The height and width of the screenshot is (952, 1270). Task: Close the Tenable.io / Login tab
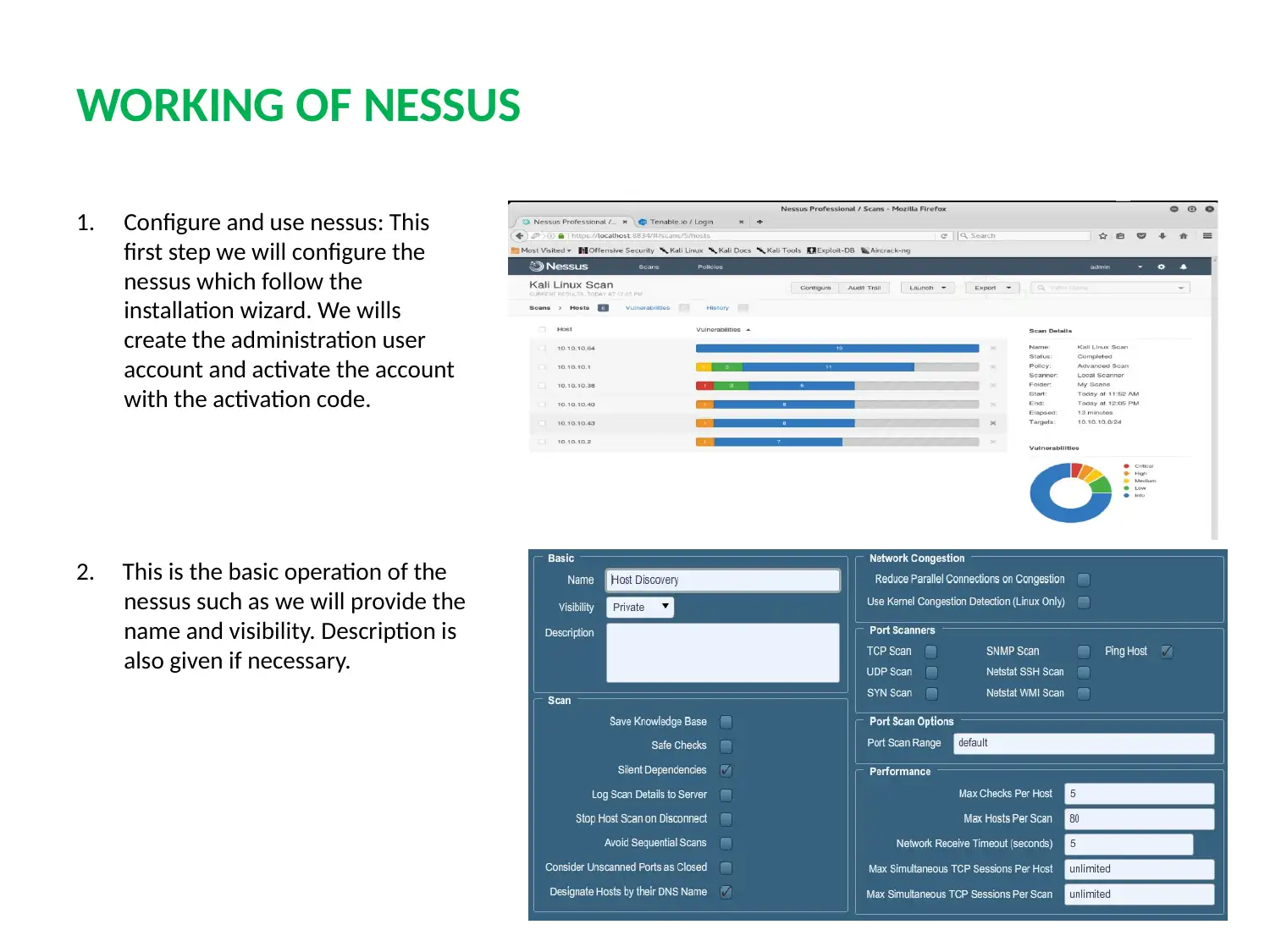click(x=741, y=222)
